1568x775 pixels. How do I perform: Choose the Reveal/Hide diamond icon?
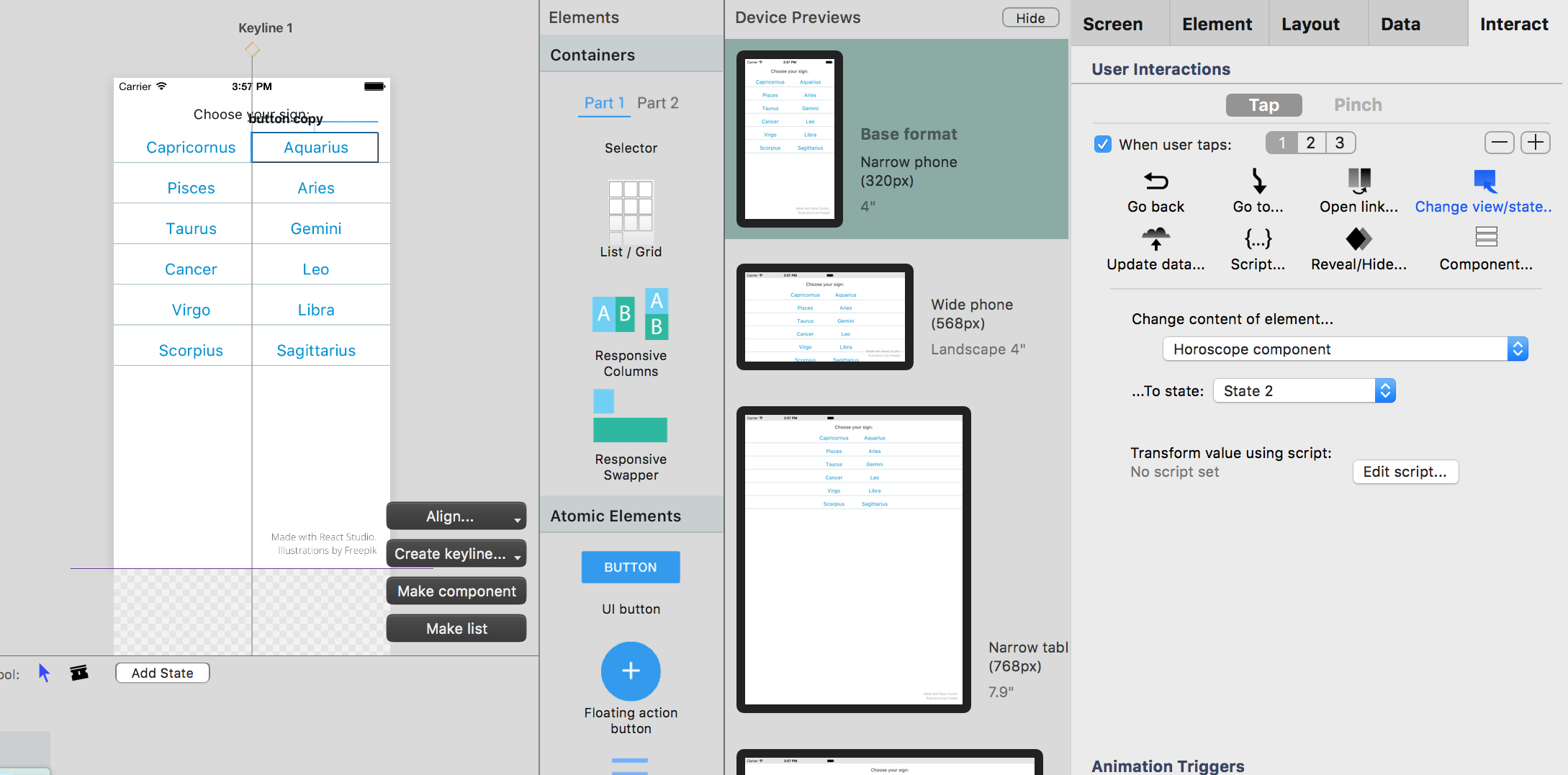point(1359,238)
